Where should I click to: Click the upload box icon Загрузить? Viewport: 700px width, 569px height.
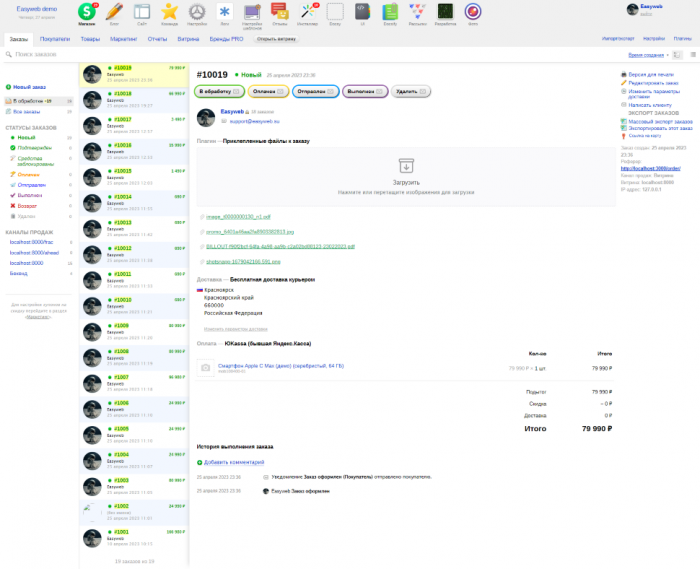[x=406, y=167]
